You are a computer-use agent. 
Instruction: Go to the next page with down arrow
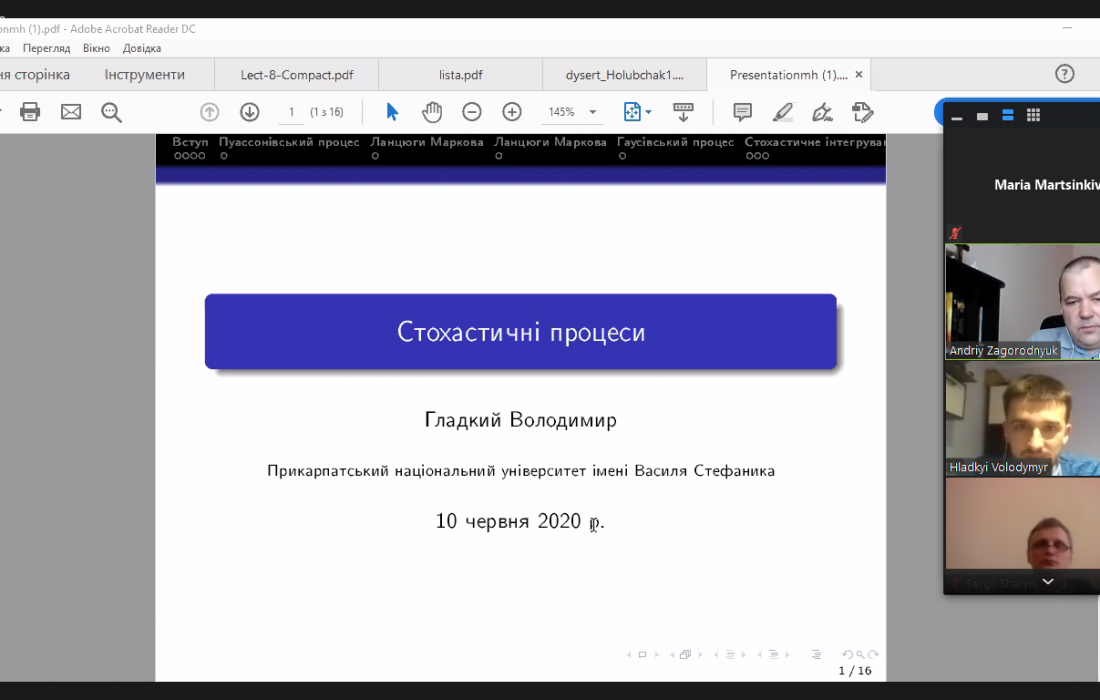pyautogui.click(x=249, y=112)
